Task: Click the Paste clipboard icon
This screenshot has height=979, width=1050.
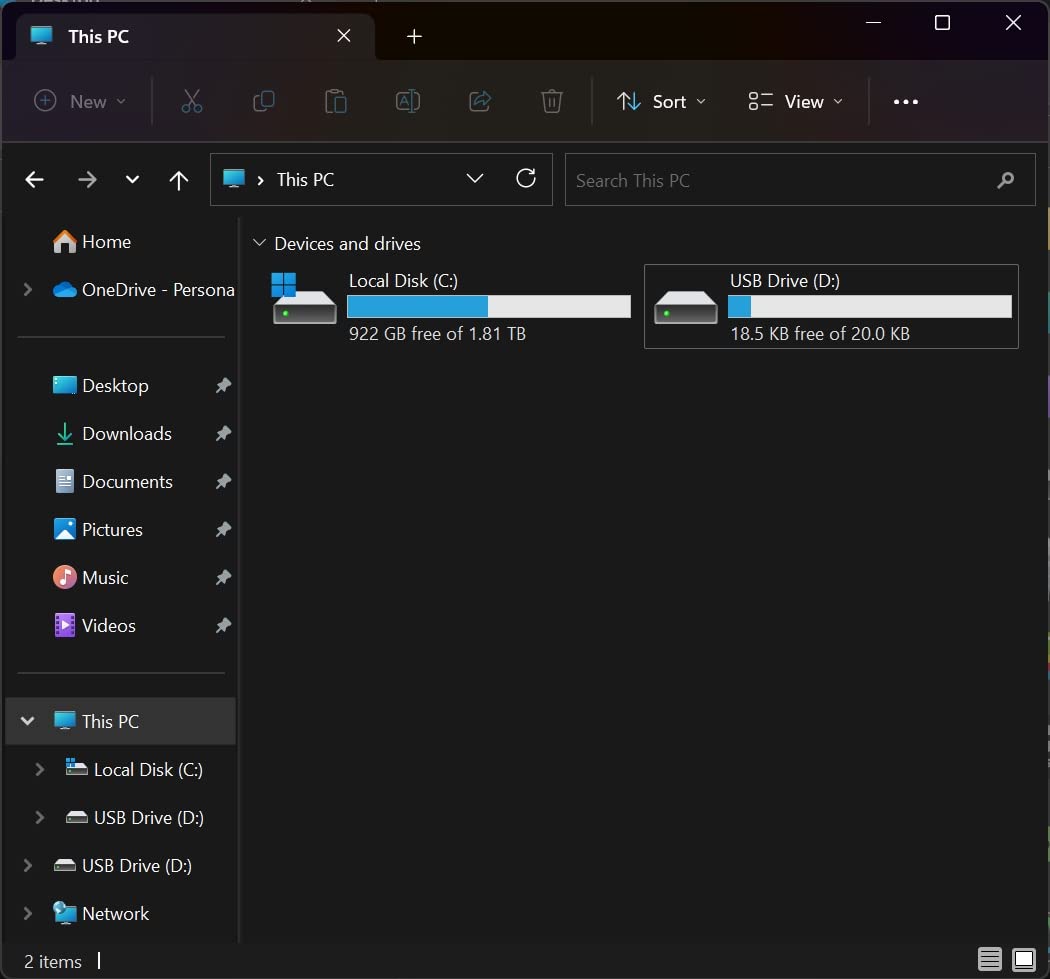Action: click(x=335, y=102)
